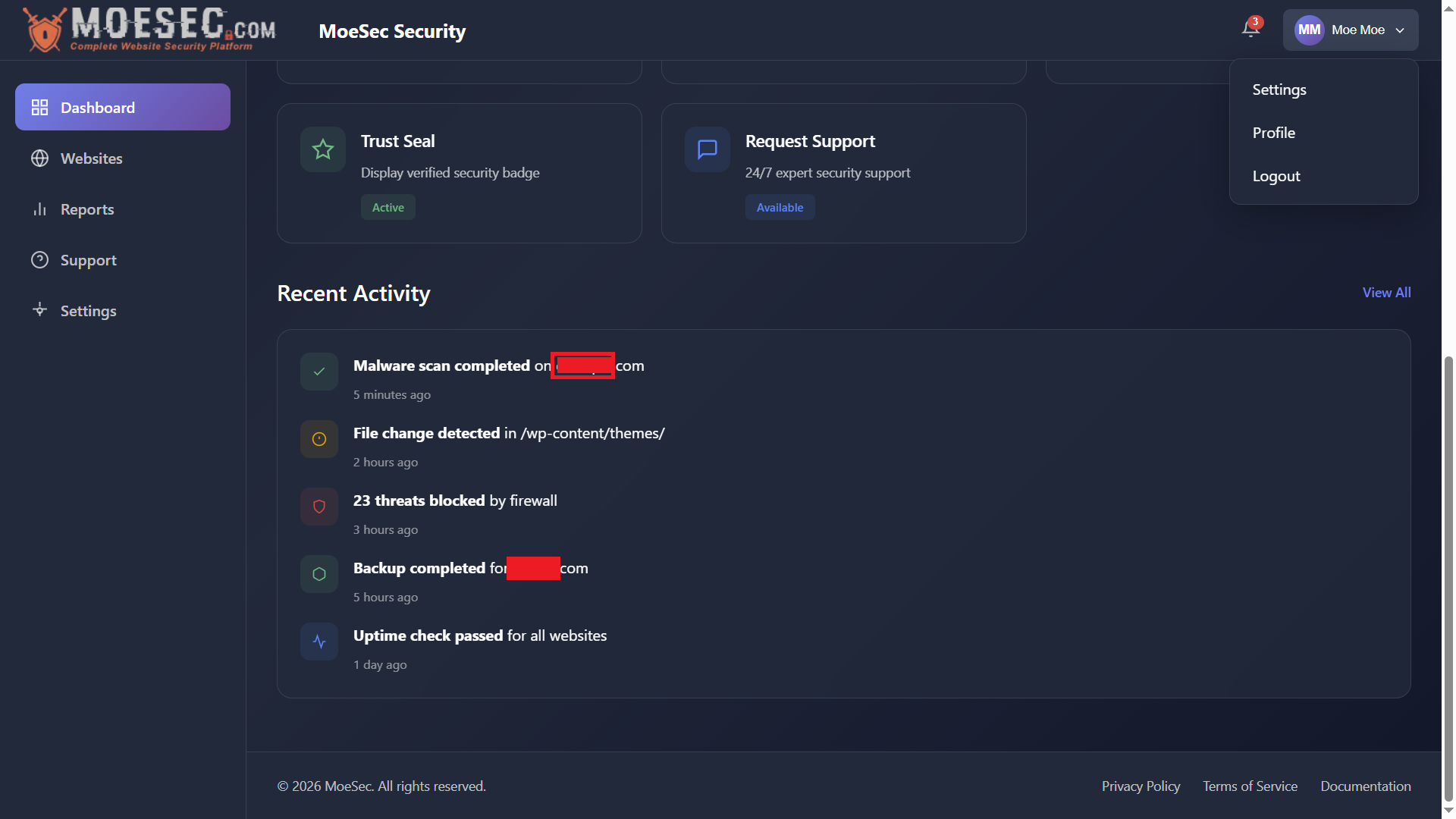Click the View All activity link

[1386, 293]
